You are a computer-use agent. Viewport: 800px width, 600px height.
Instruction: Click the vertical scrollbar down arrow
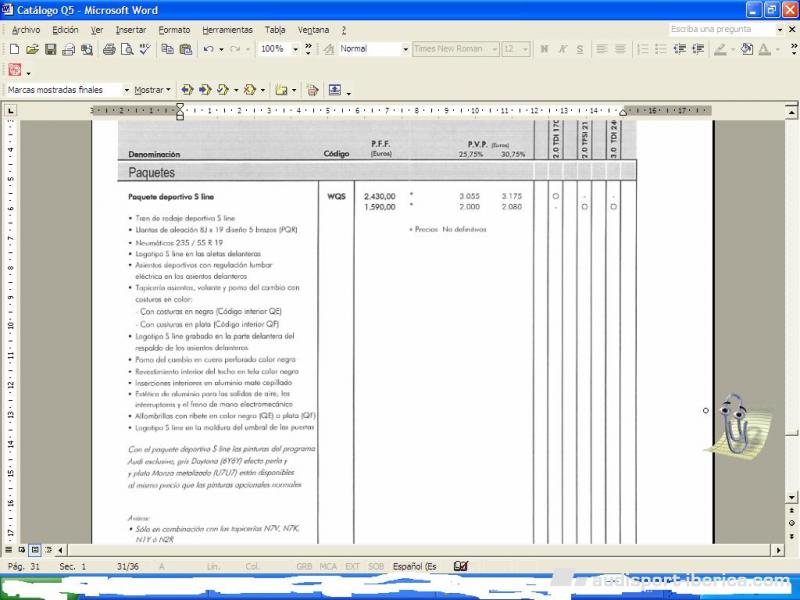point(791,497)
